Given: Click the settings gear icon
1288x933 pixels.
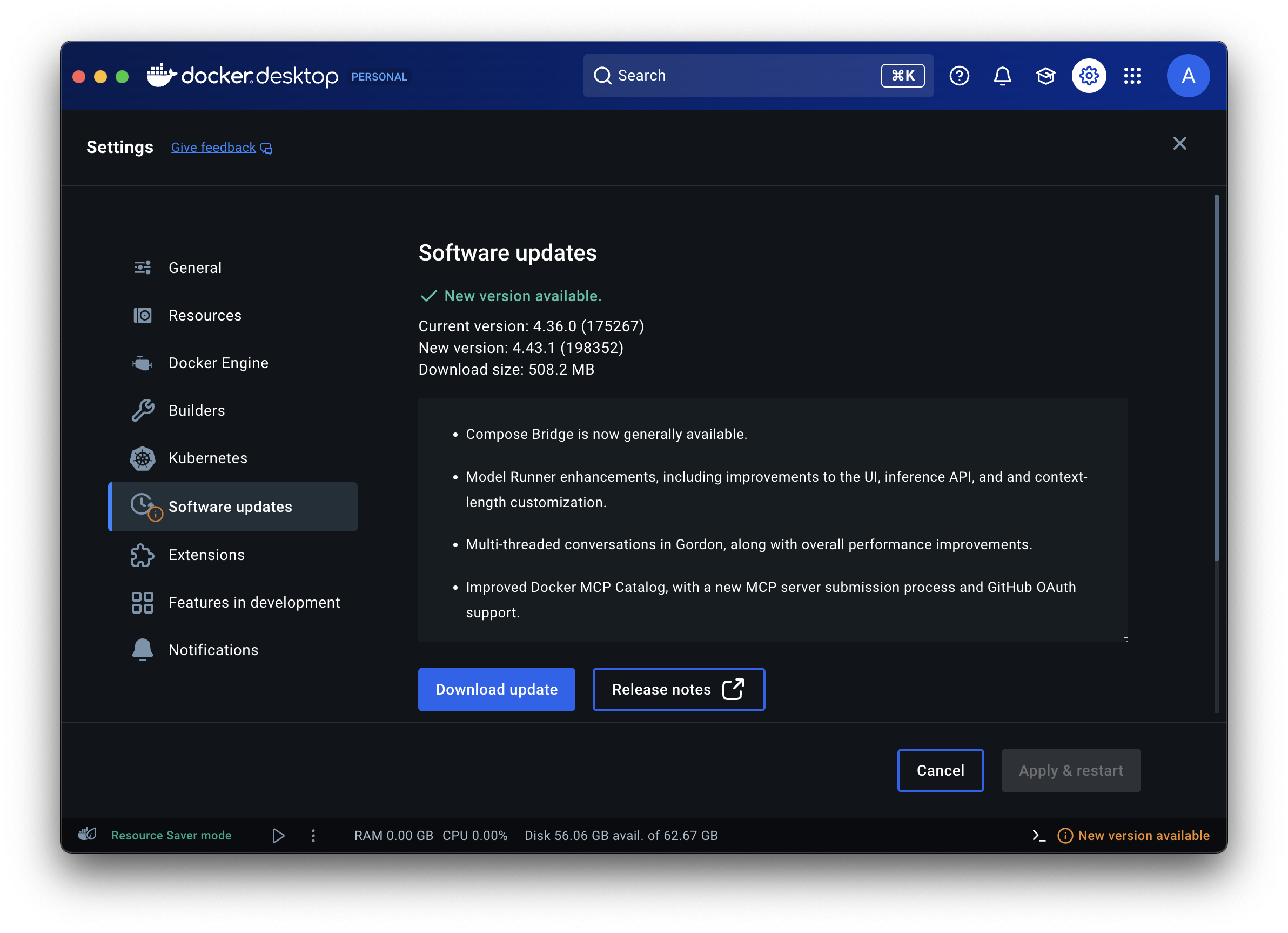Looking at the screenshot, I should click(1089, 76).
